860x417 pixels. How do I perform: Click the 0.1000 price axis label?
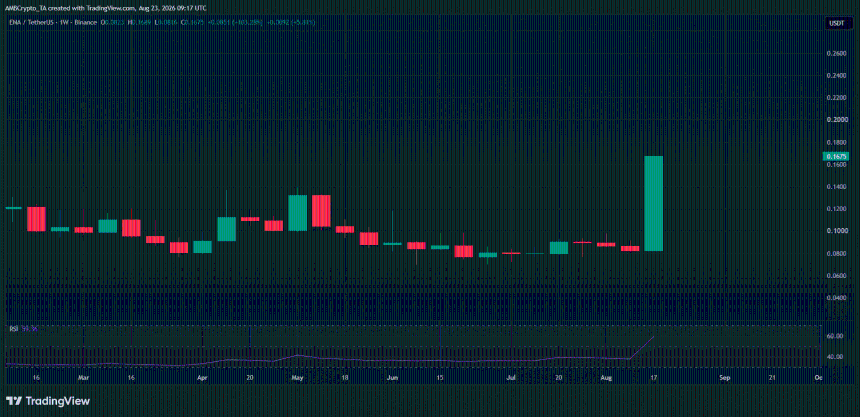pyautogui.click(x=836, y=231)
